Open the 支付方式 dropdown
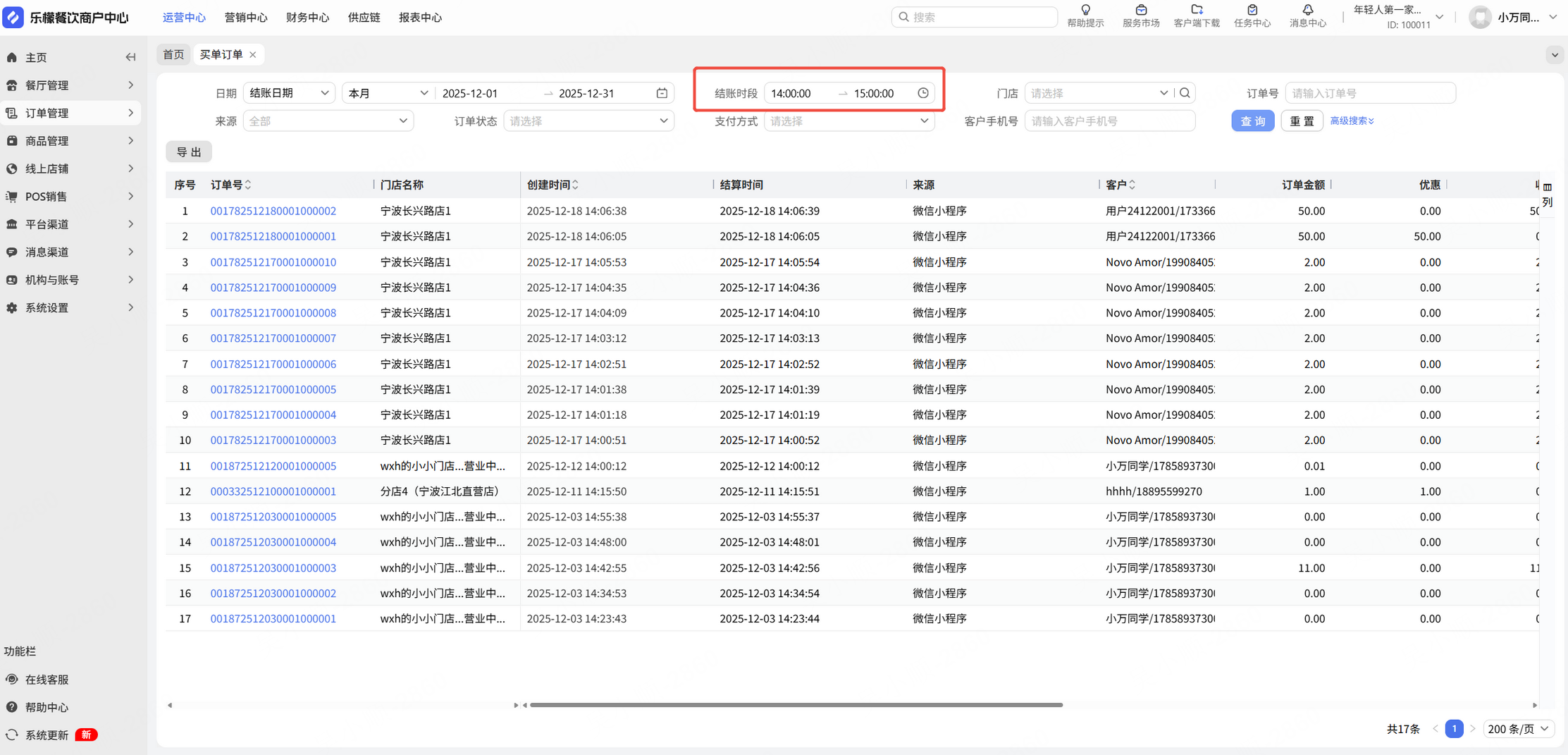Image resolution: width=1568 pixels, height=755 pixels. (x=848, y=121)
